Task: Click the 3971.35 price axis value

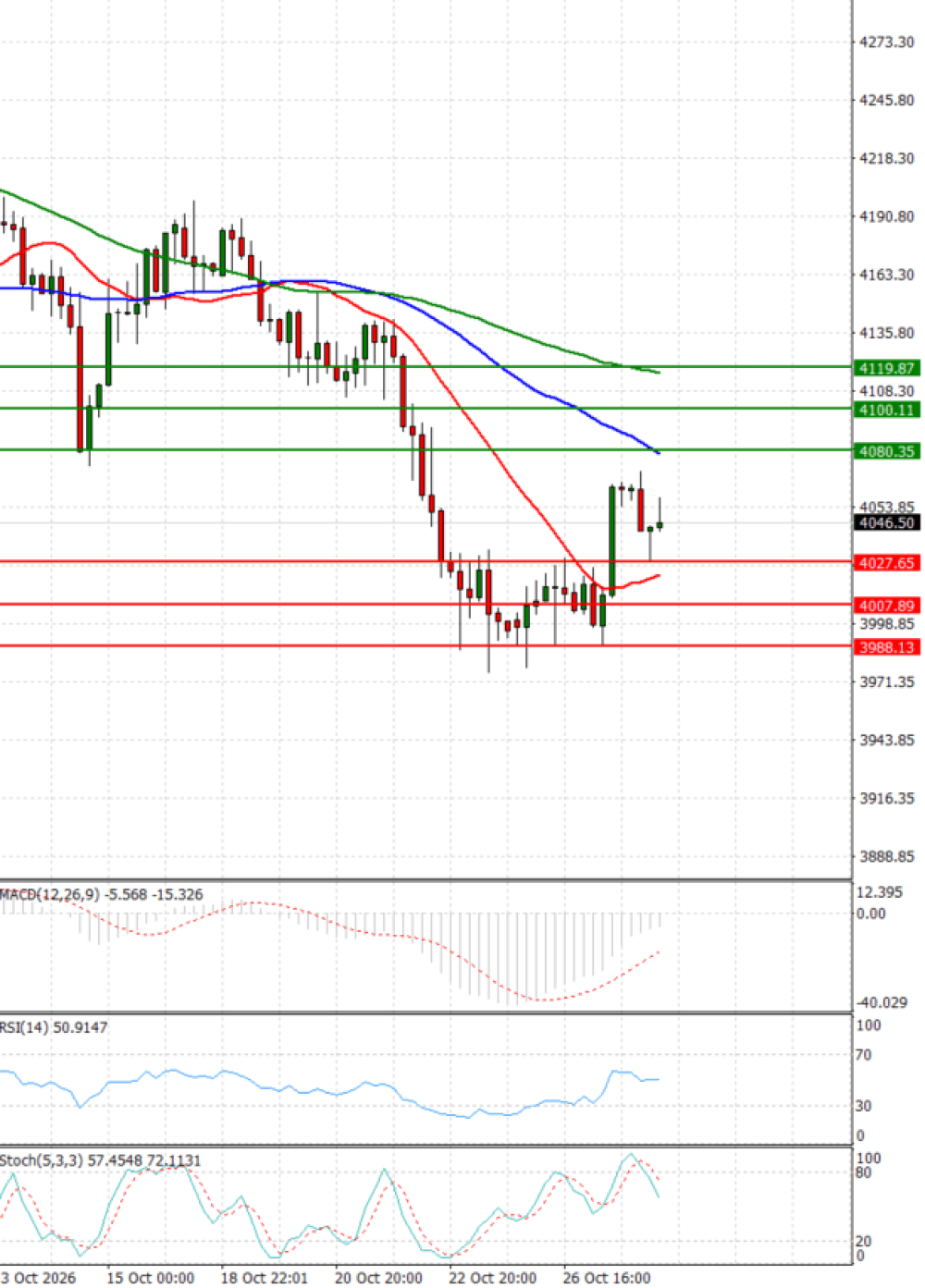Action: [x=886, y=681]
